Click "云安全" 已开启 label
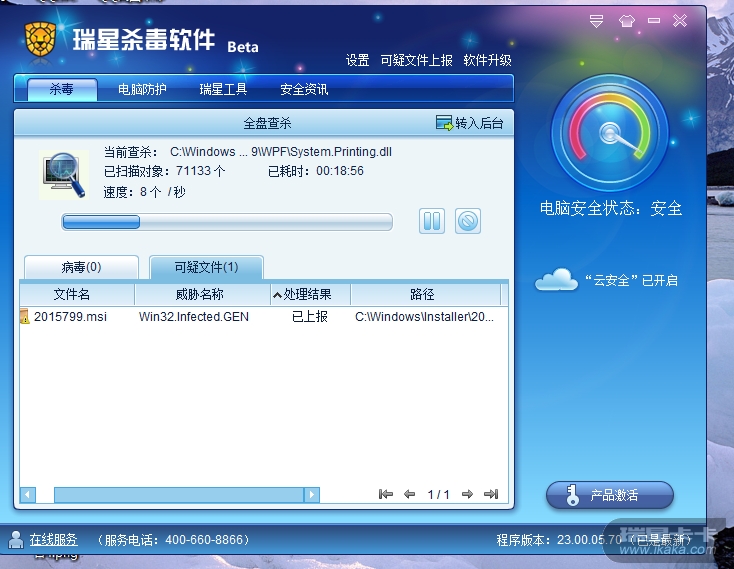 (631, 280)
